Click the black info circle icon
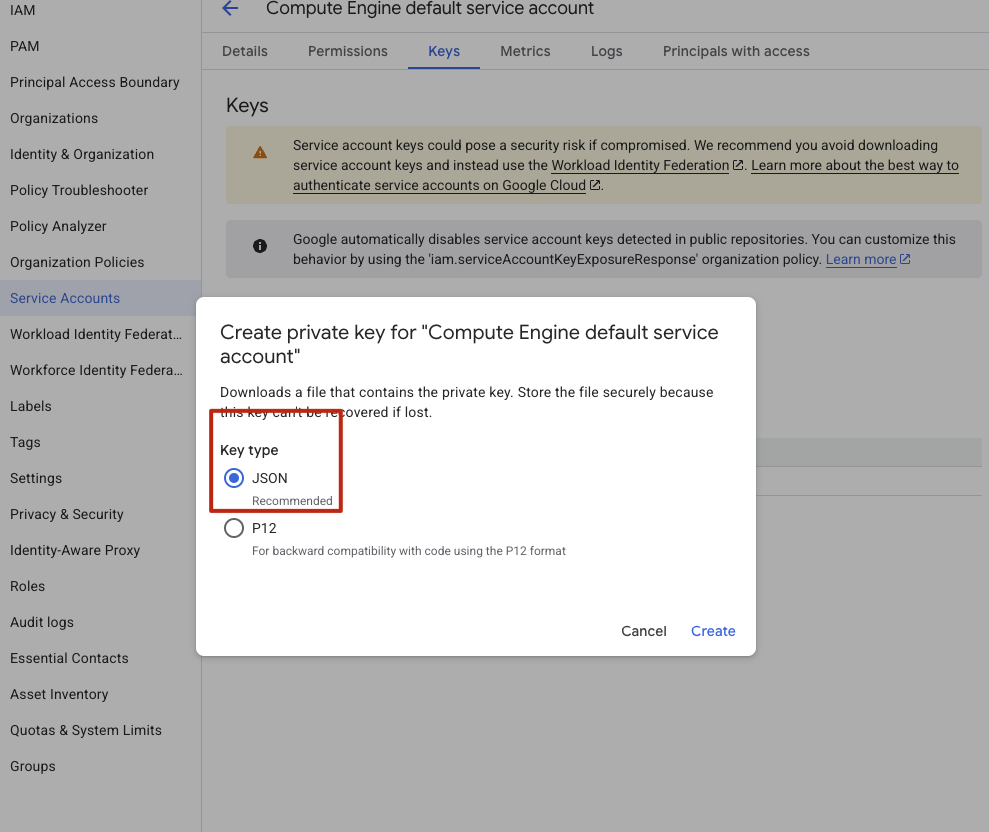 pyautogui.click(x=260, y=246)
